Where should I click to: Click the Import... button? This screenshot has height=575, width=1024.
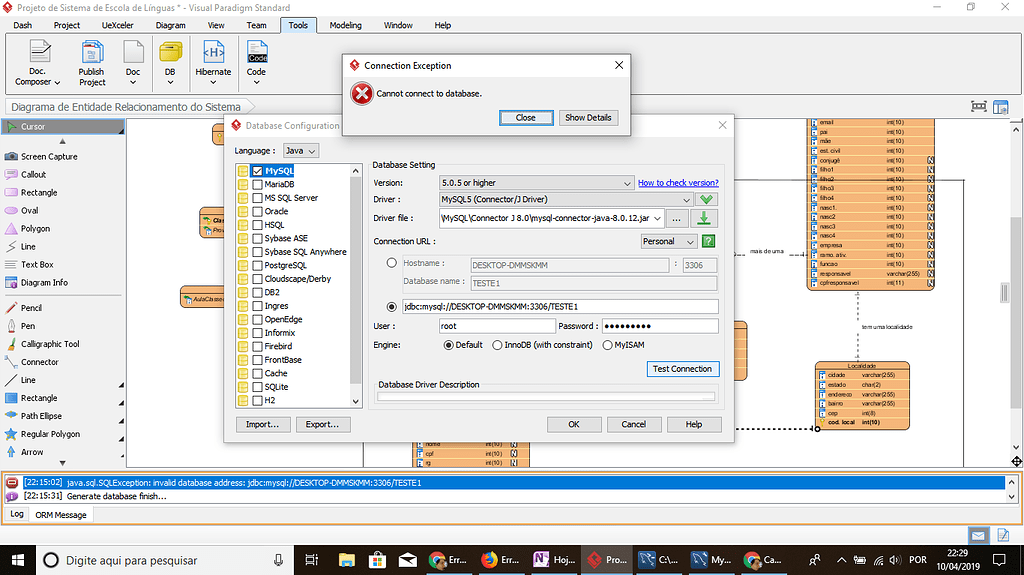point(263,425)
